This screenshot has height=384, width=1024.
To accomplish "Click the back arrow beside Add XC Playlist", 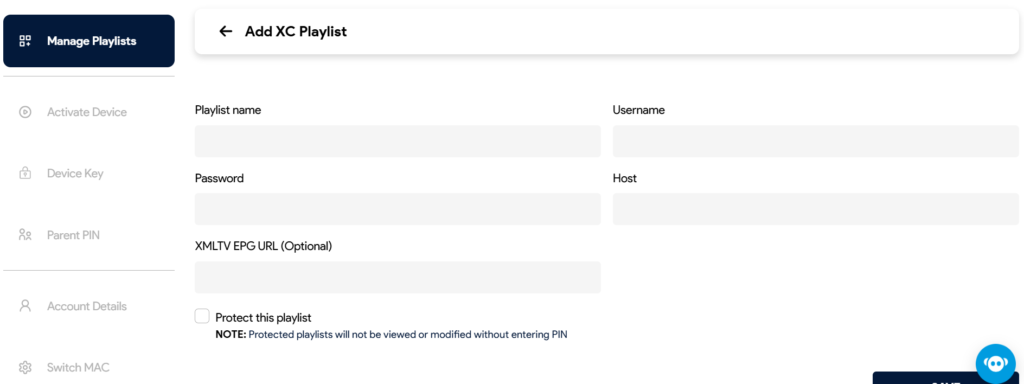I will point(225,31).
